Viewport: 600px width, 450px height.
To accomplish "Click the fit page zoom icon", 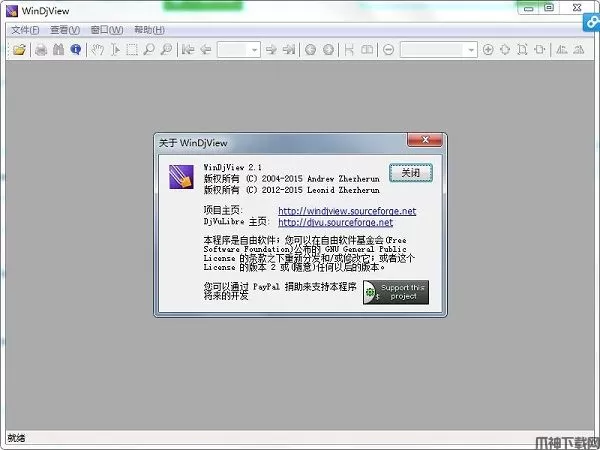I will pyautogui.click(x=505, y=50).
